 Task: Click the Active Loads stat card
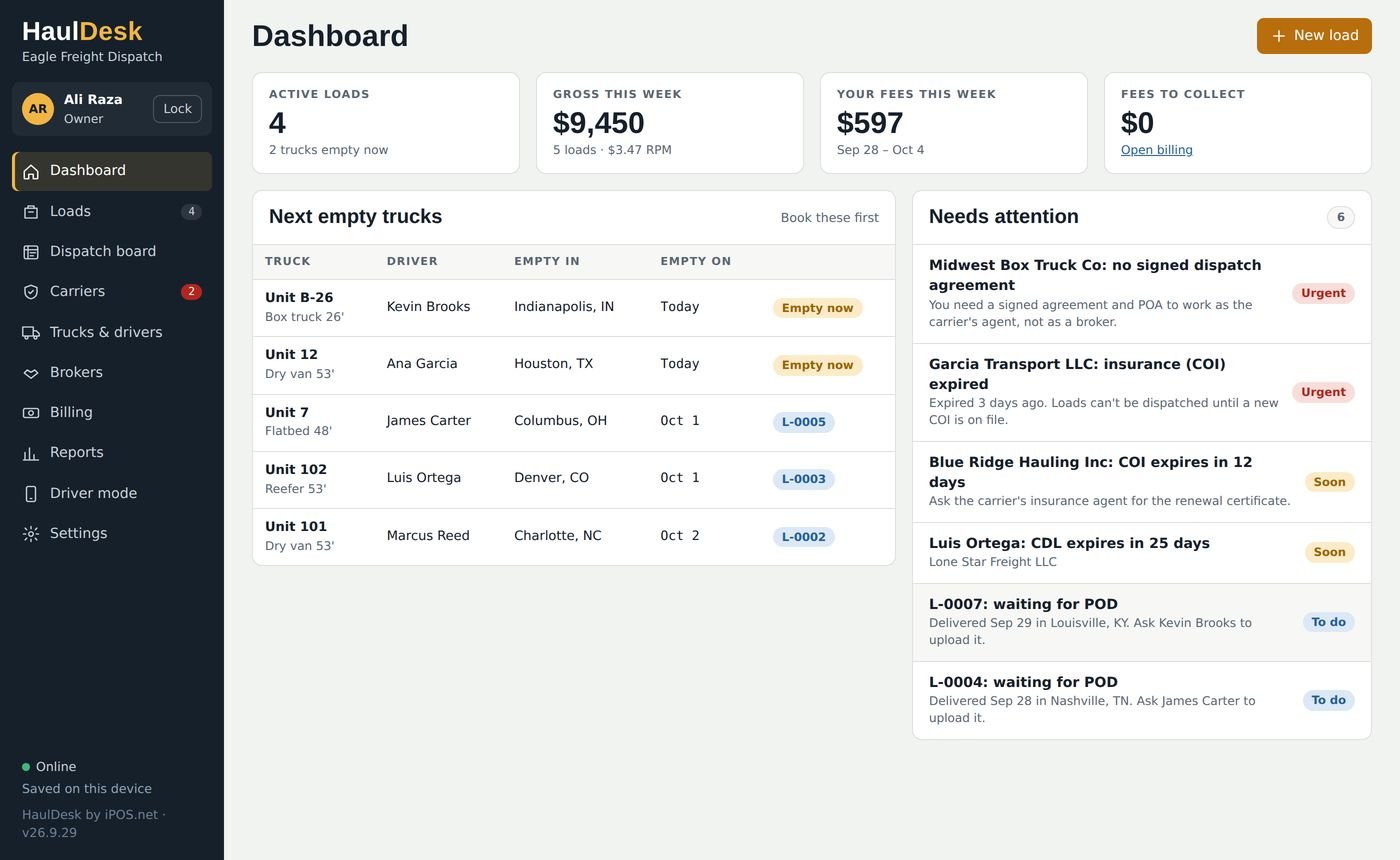point(386,123)
